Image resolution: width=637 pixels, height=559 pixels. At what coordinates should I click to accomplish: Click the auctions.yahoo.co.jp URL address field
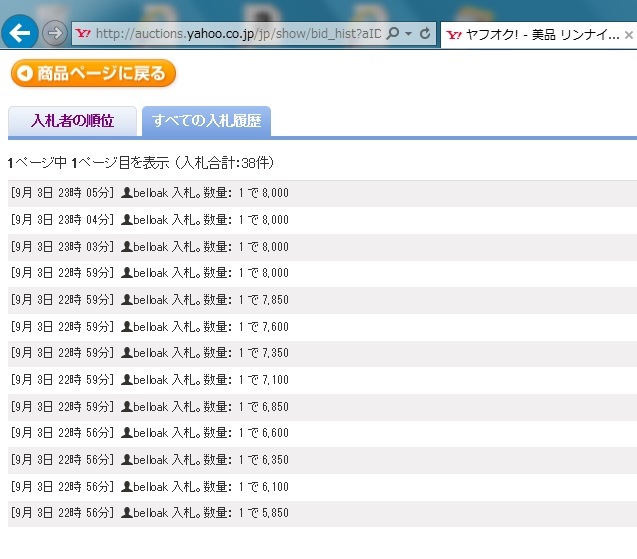coord(238,33)
